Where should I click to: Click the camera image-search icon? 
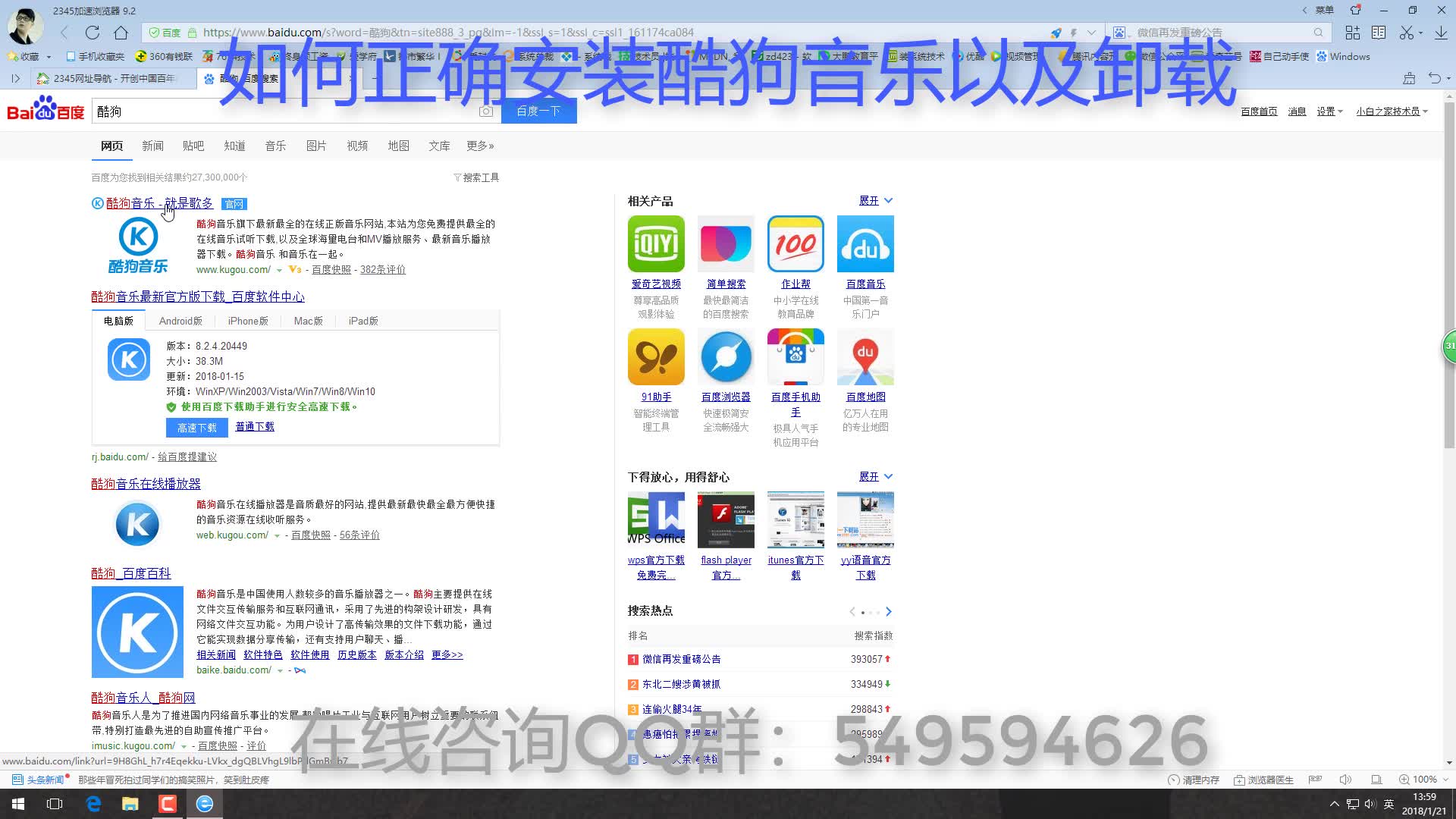[486, 111]
